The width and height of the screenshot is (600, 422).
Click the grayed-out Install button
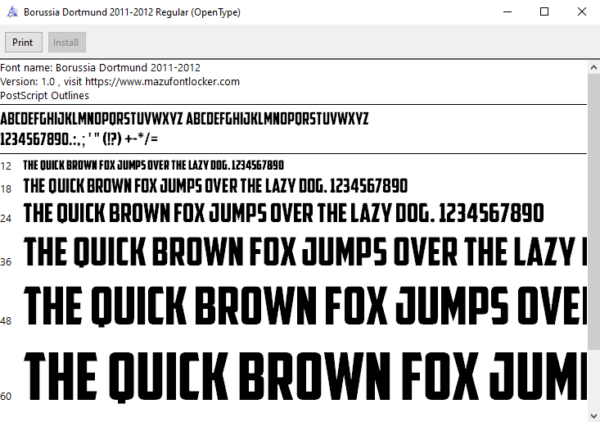pos(67,42)
